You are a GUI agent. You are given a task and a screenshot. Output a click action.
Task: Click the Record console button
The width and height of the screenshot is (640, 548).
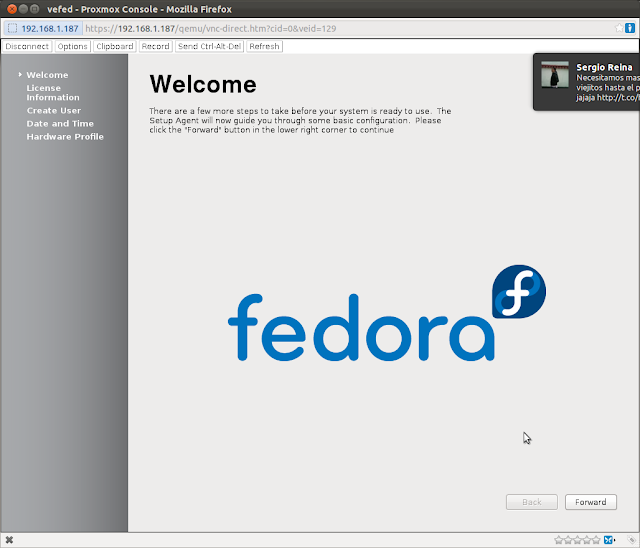(156, 46)
